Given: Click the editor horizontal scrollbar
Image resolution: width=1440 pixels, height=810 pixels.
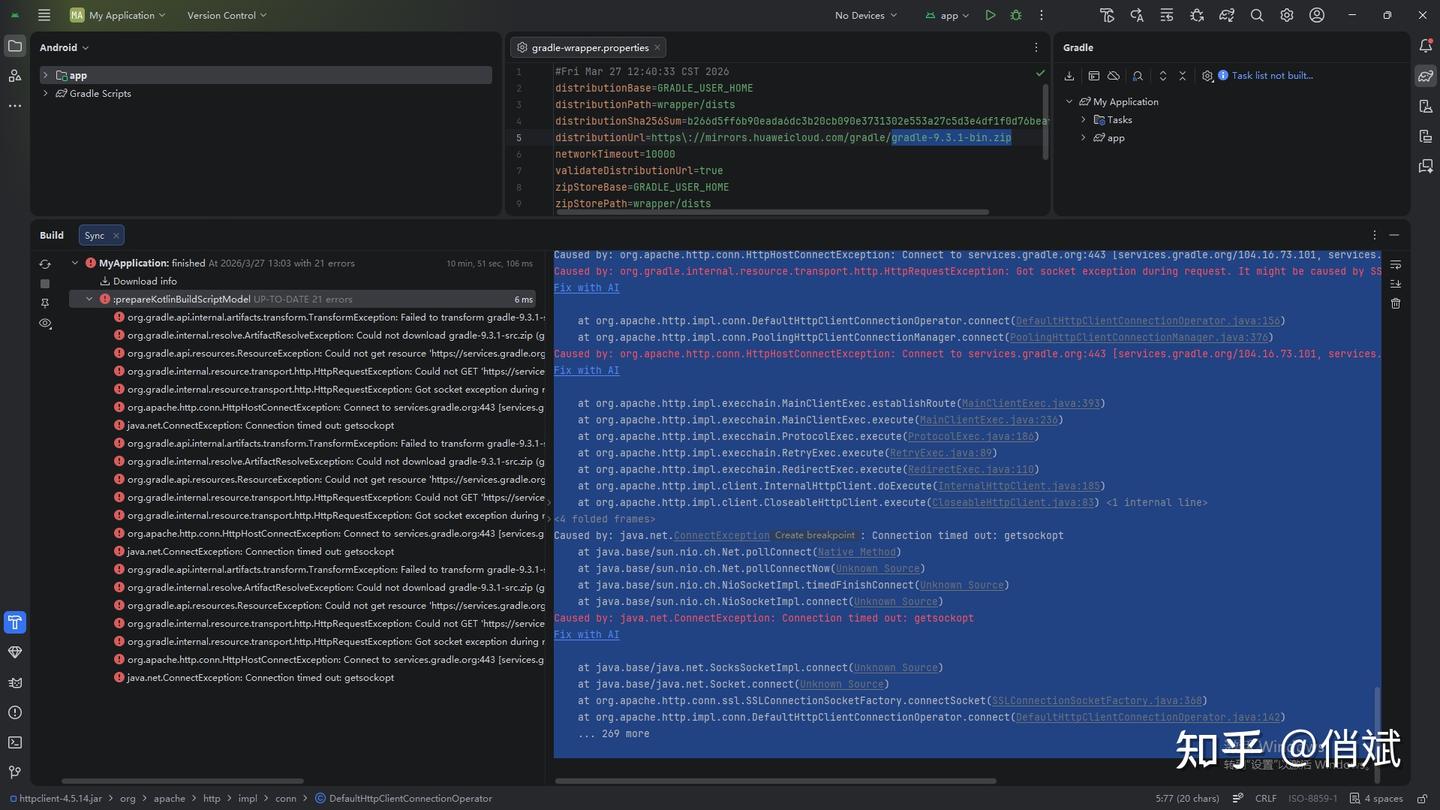Looking at the screenshot, I should (x=771, y=212).
